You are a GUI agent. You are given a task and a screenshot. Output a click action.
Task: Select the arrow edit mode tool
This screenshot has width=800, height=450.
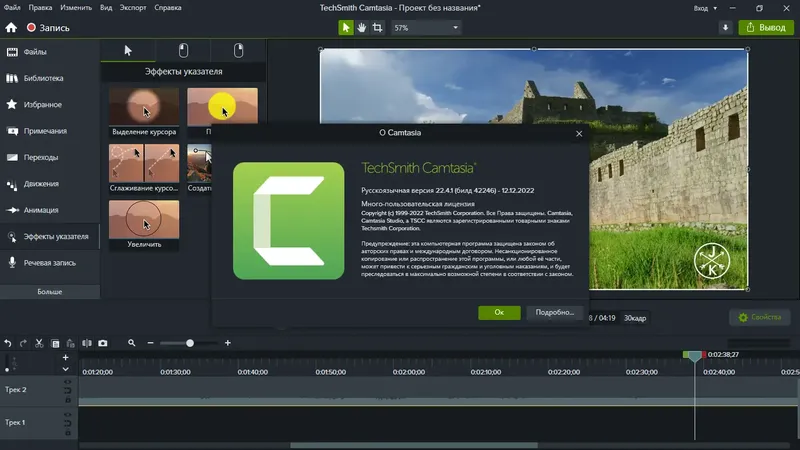pyautogui.click(x=345, y=28)
